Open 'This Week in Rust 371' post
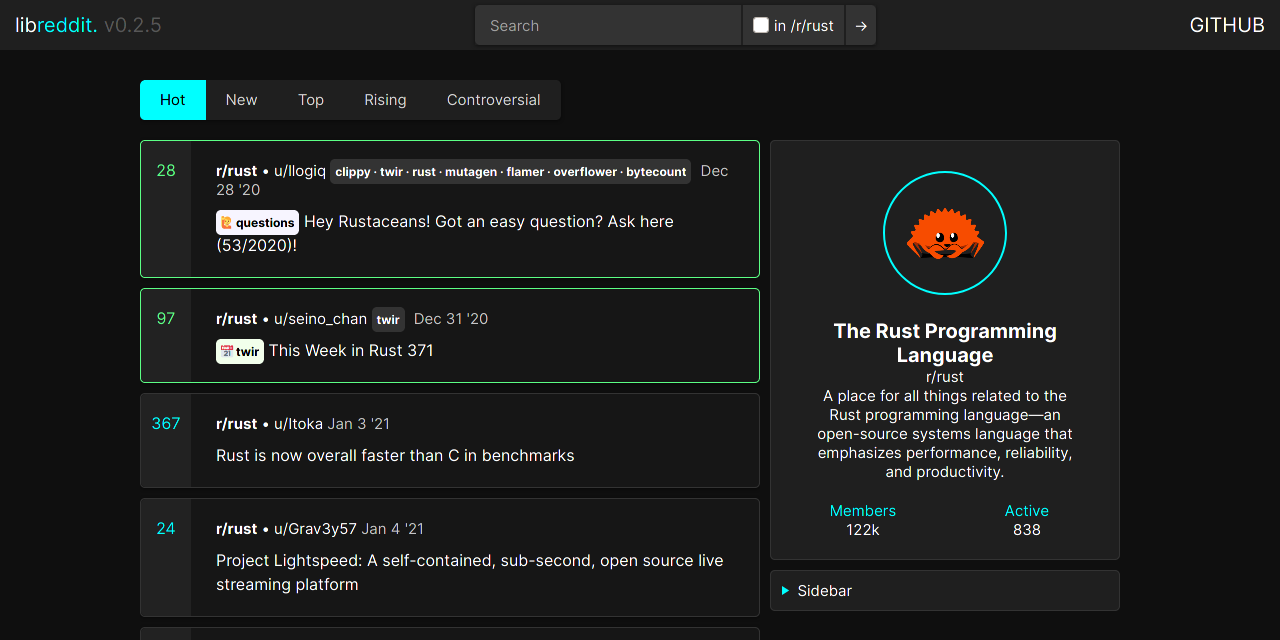This screenshot has height=640, width=1280. click(x=351, y=350)
